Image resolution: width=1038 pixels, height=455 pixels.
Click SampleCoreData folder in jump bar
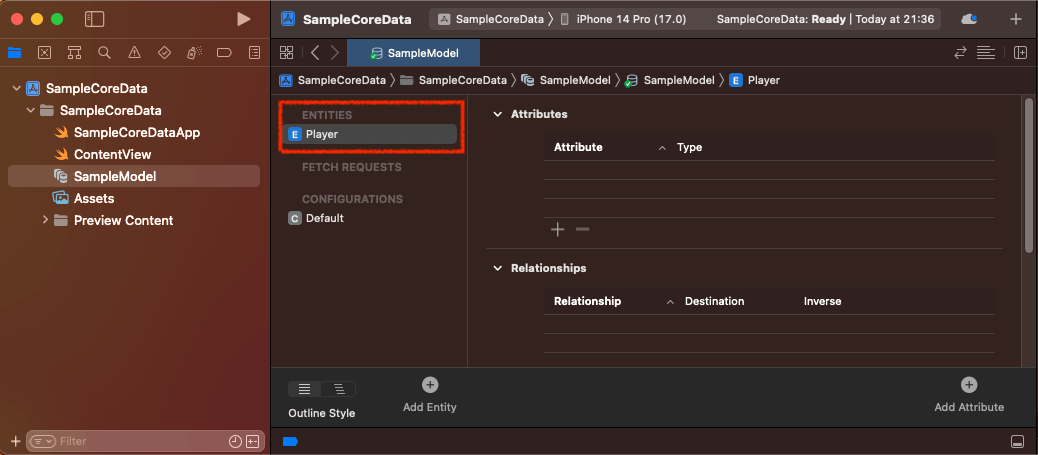(x=453, y=80)
